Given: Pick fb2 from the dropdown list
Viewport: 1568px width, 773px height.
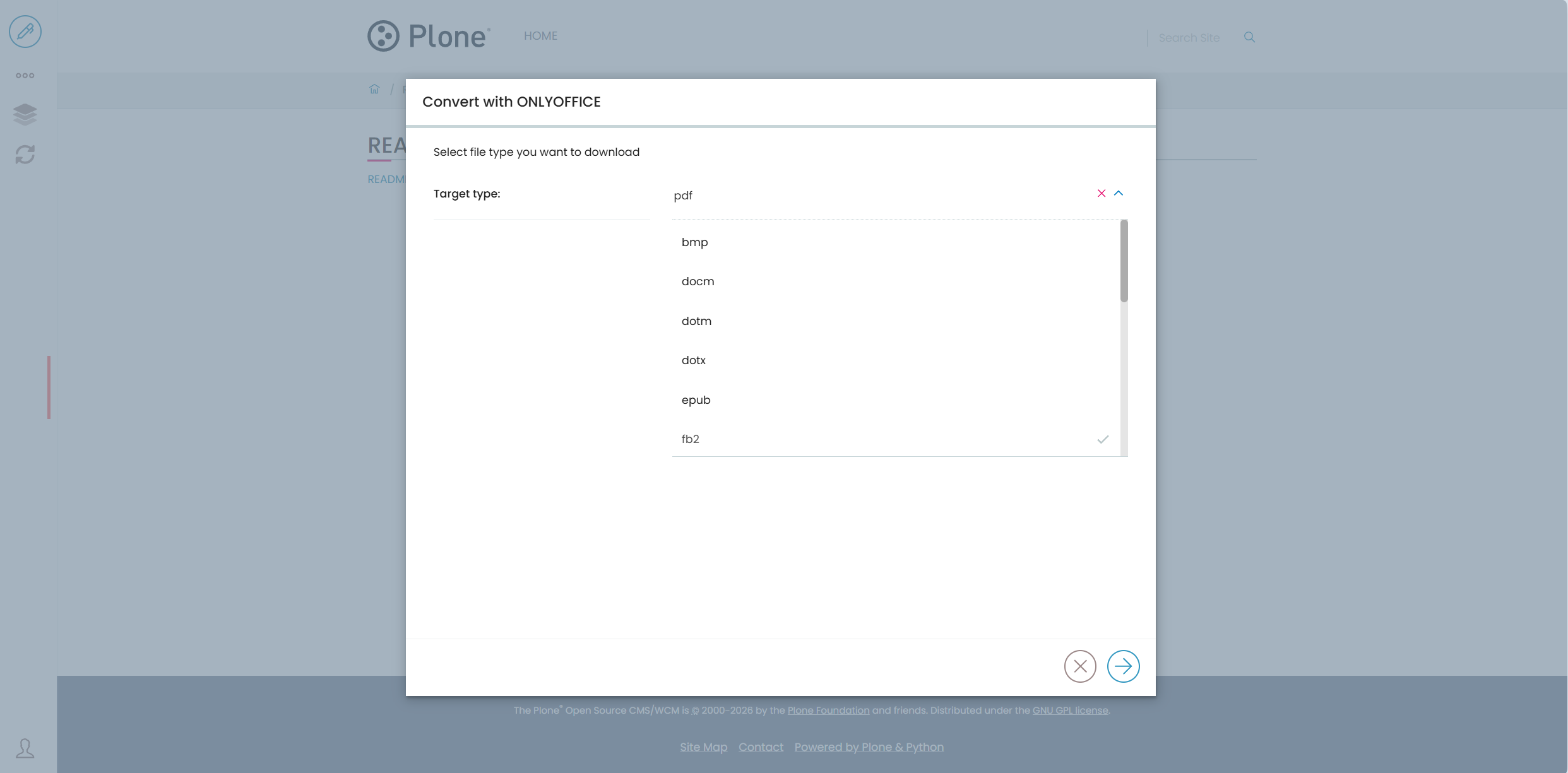Looking at the screenshot, I should [x=896, y=439].
